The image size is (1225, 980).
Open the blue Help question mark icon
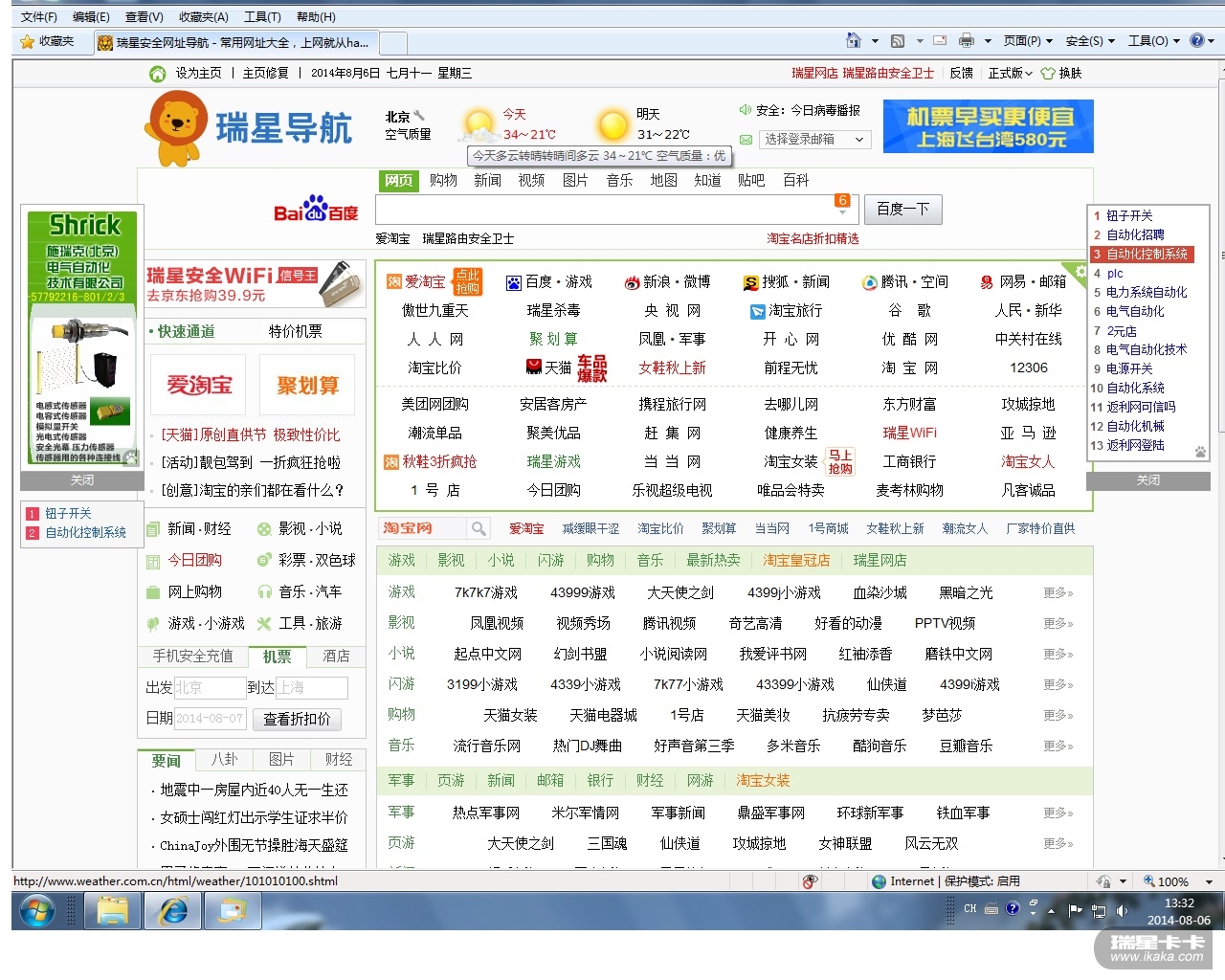[x=1196, y=40]
